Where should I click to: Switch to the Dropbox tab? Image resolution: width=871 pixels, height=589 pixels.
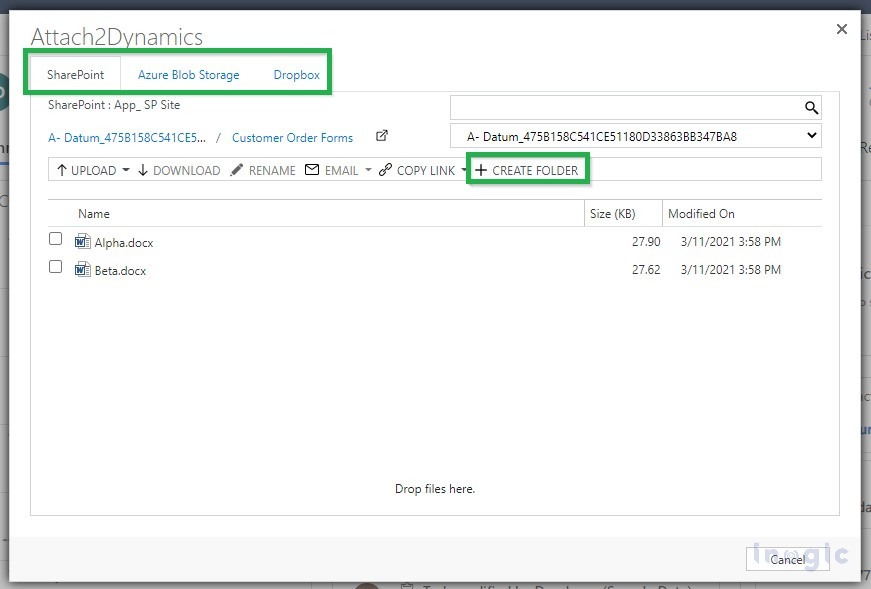coord(294,74)
